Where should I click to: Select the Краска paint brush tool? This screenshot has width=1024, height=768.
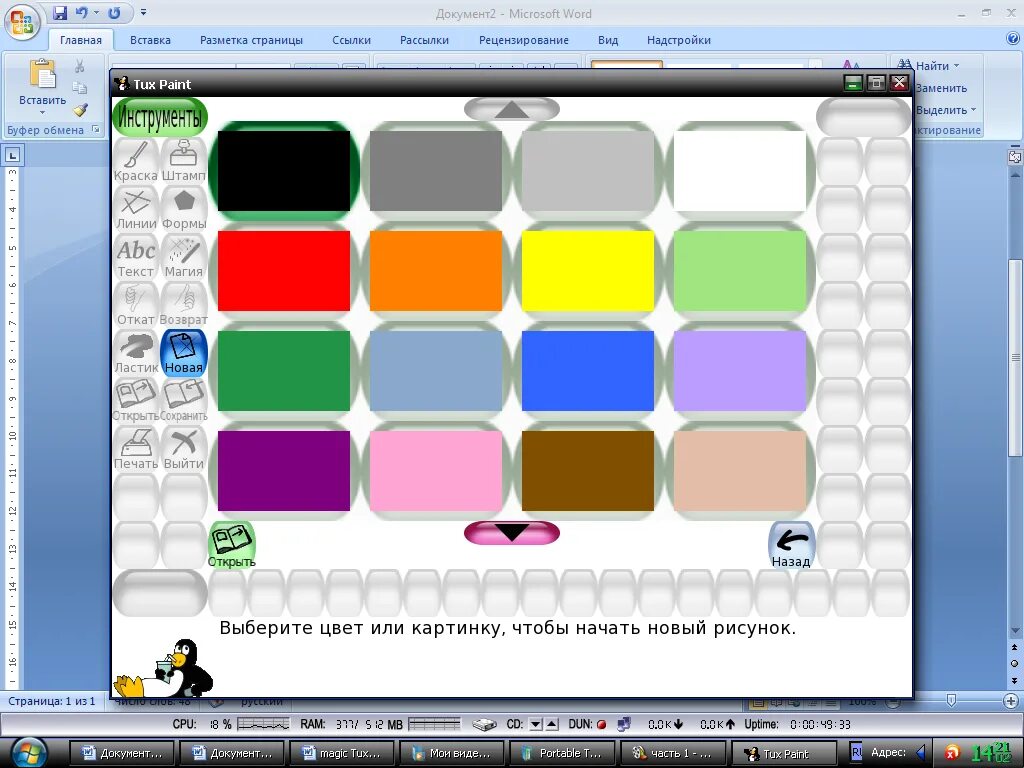point(136,161)
